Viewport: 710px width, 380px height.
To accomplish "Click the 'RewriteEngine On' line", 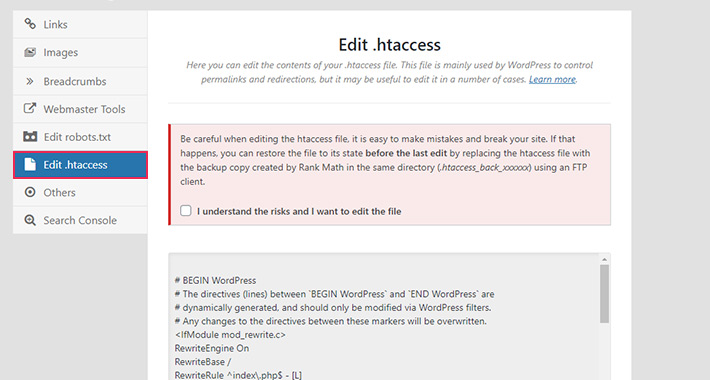I will pyautogui.click(x=212, y=348).
